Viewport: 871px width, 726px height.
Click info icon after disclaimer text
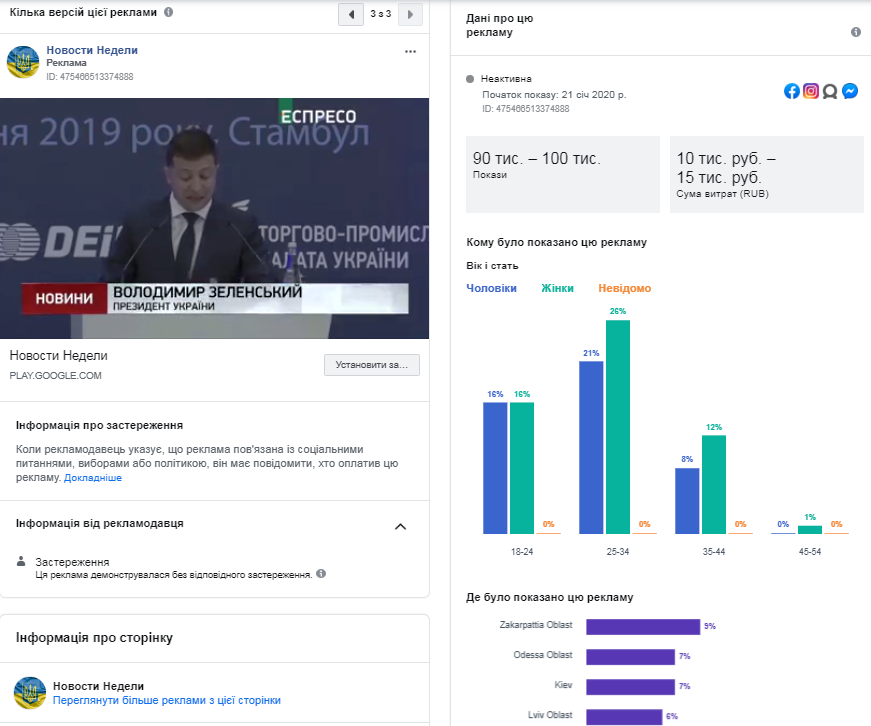coord(321,574)
